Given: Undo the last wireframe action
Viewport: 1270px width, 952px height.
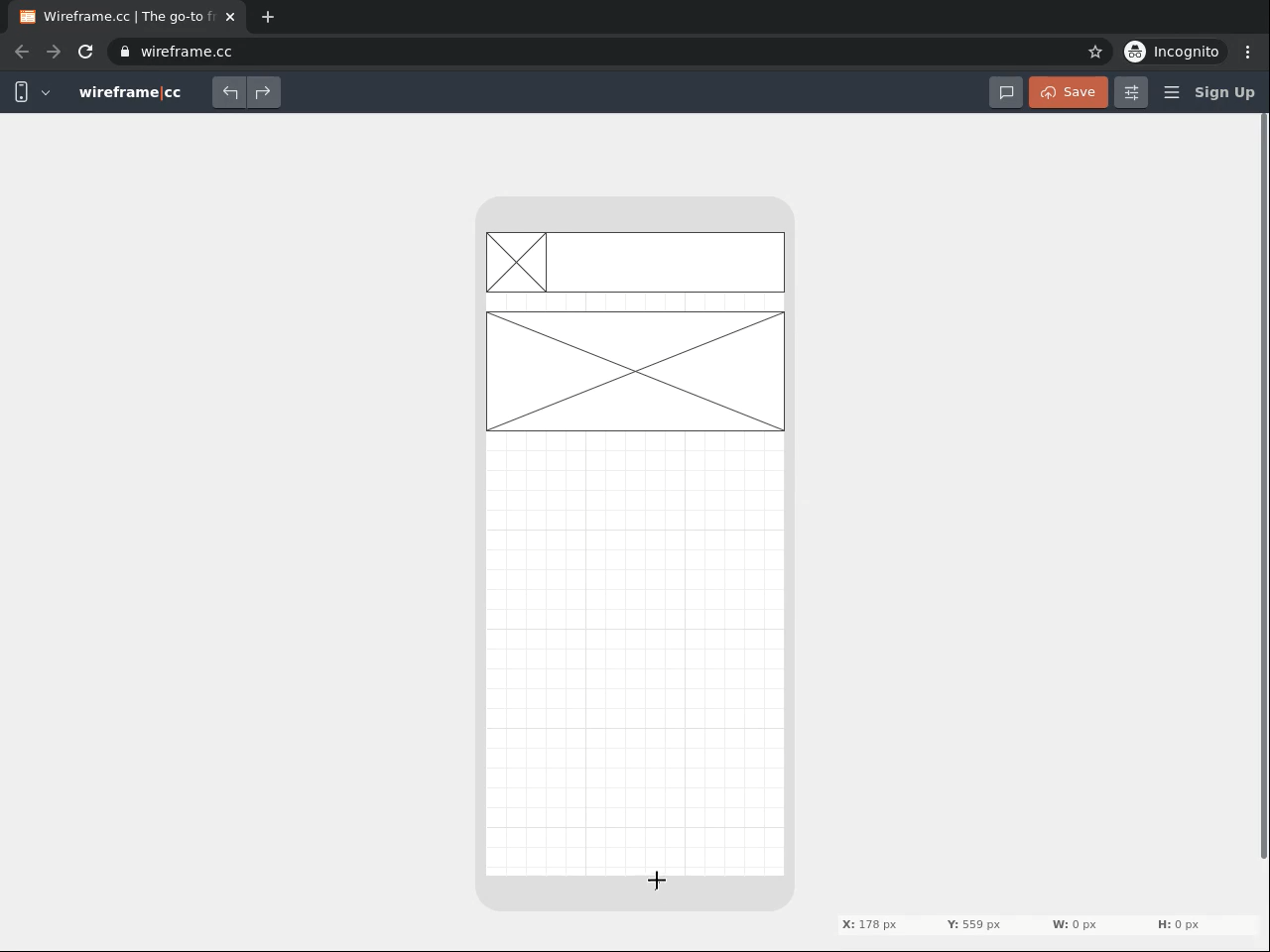Looking at the screenshot, I should click(230, 92).
